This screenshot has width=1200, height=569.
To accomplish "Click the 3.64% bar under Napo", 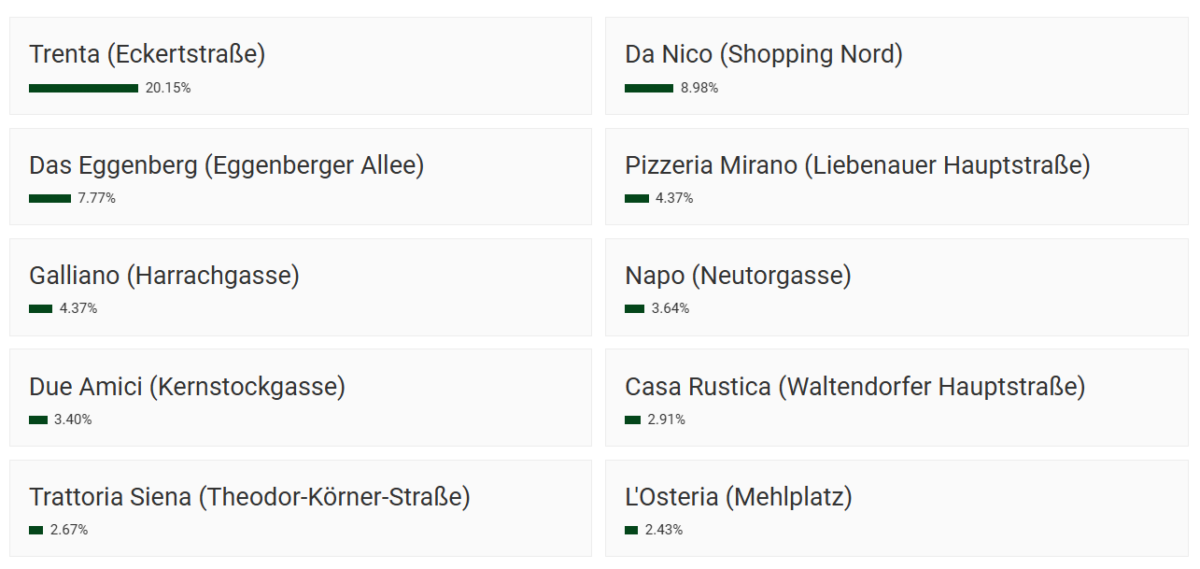I will pos(635,309).
